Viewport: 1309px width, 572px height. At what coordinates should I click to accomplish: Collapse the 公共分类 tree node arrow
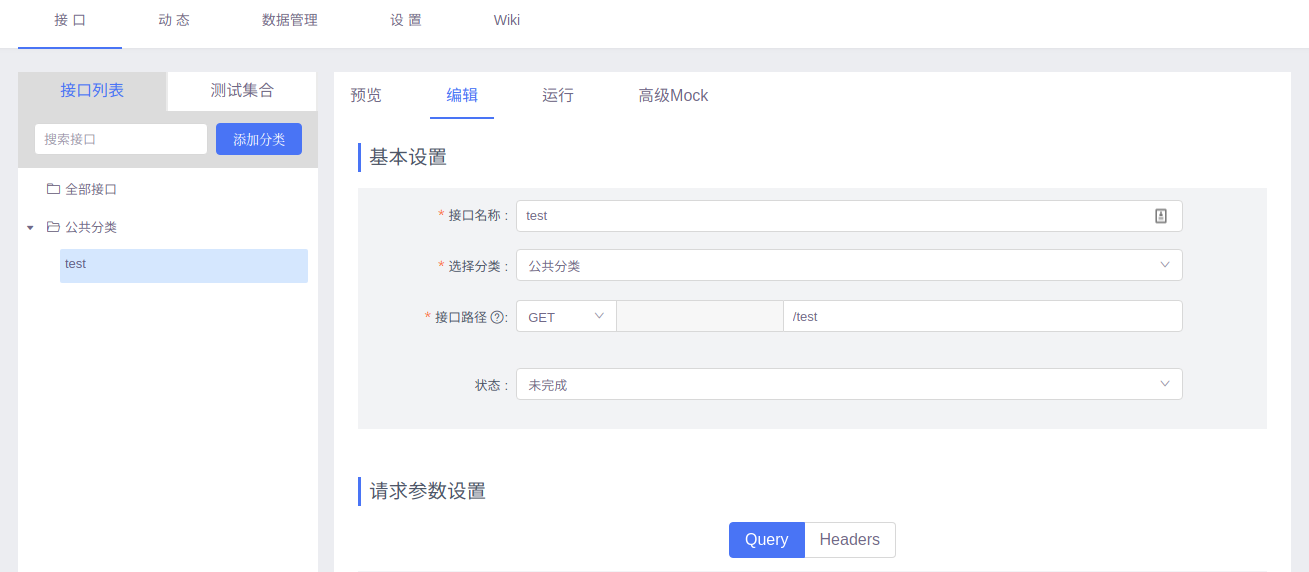point(30,228)
